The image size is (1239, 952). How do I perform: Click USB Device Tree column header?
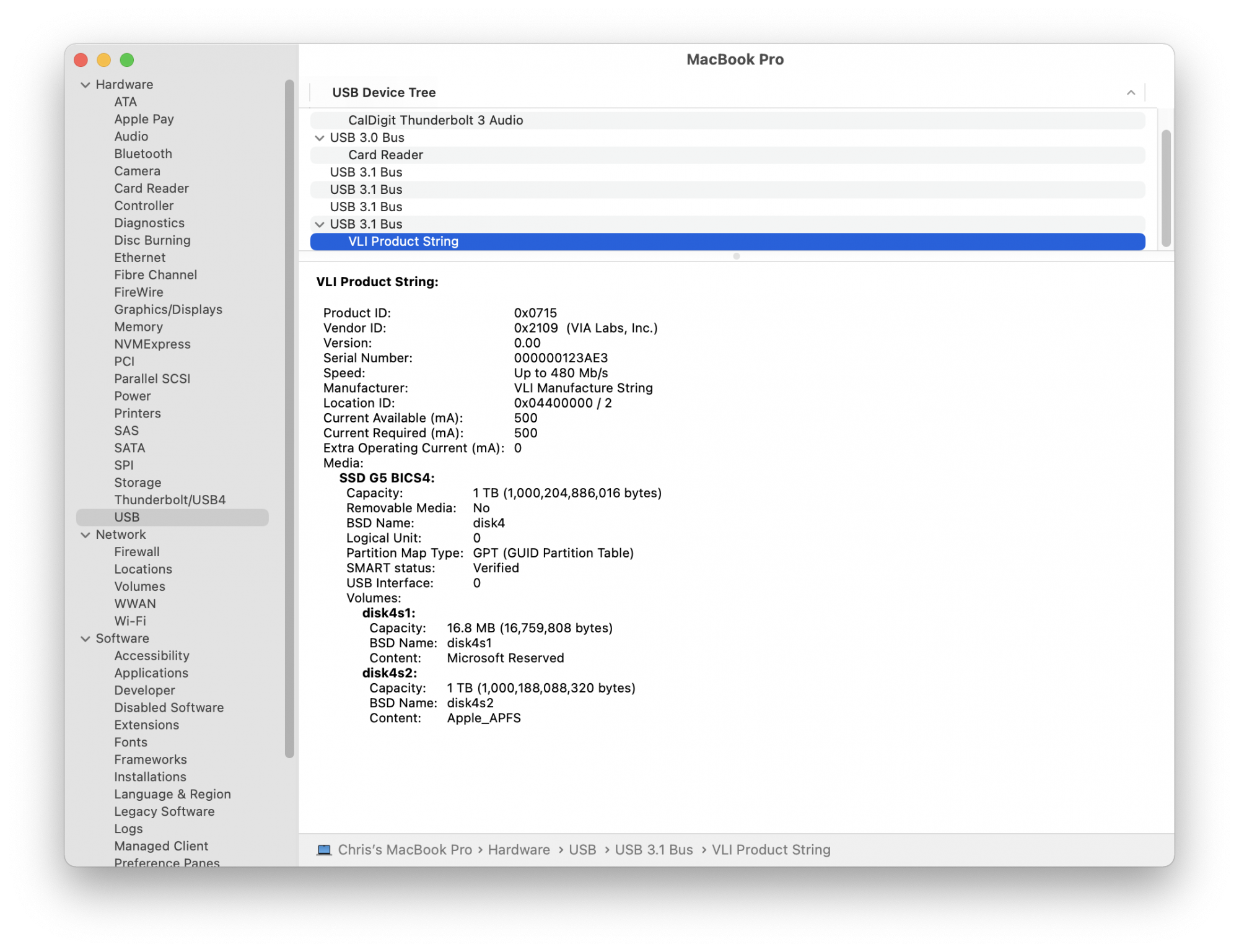click(x=384, y=93)
